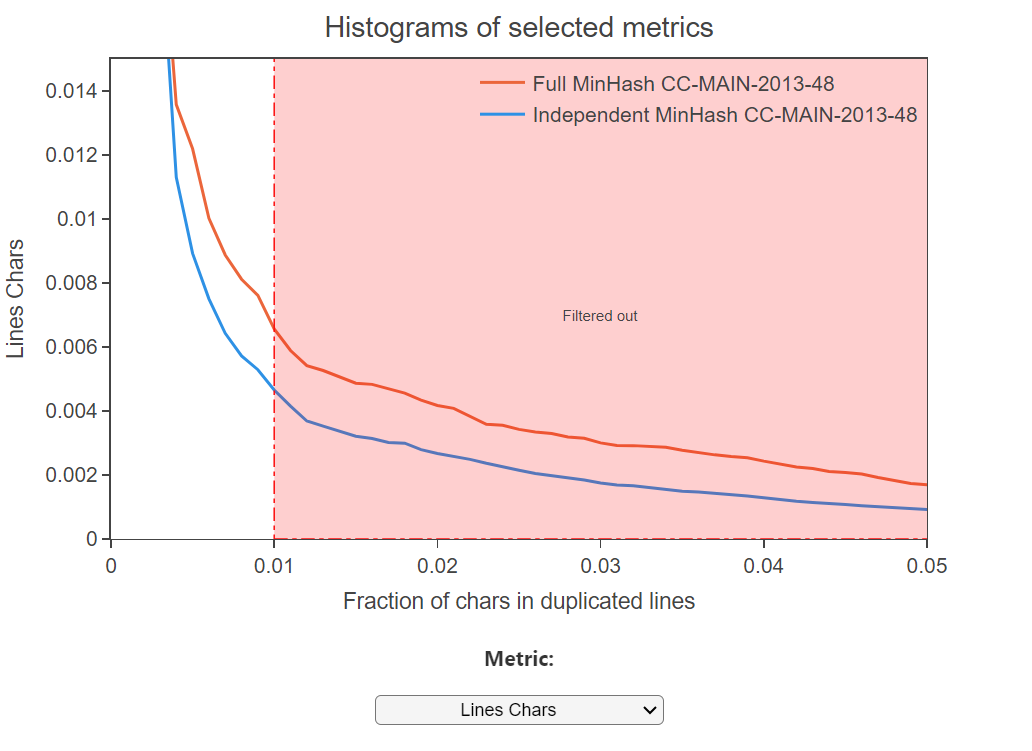Click the 0.04 x-axis tick label

[764, 566]
